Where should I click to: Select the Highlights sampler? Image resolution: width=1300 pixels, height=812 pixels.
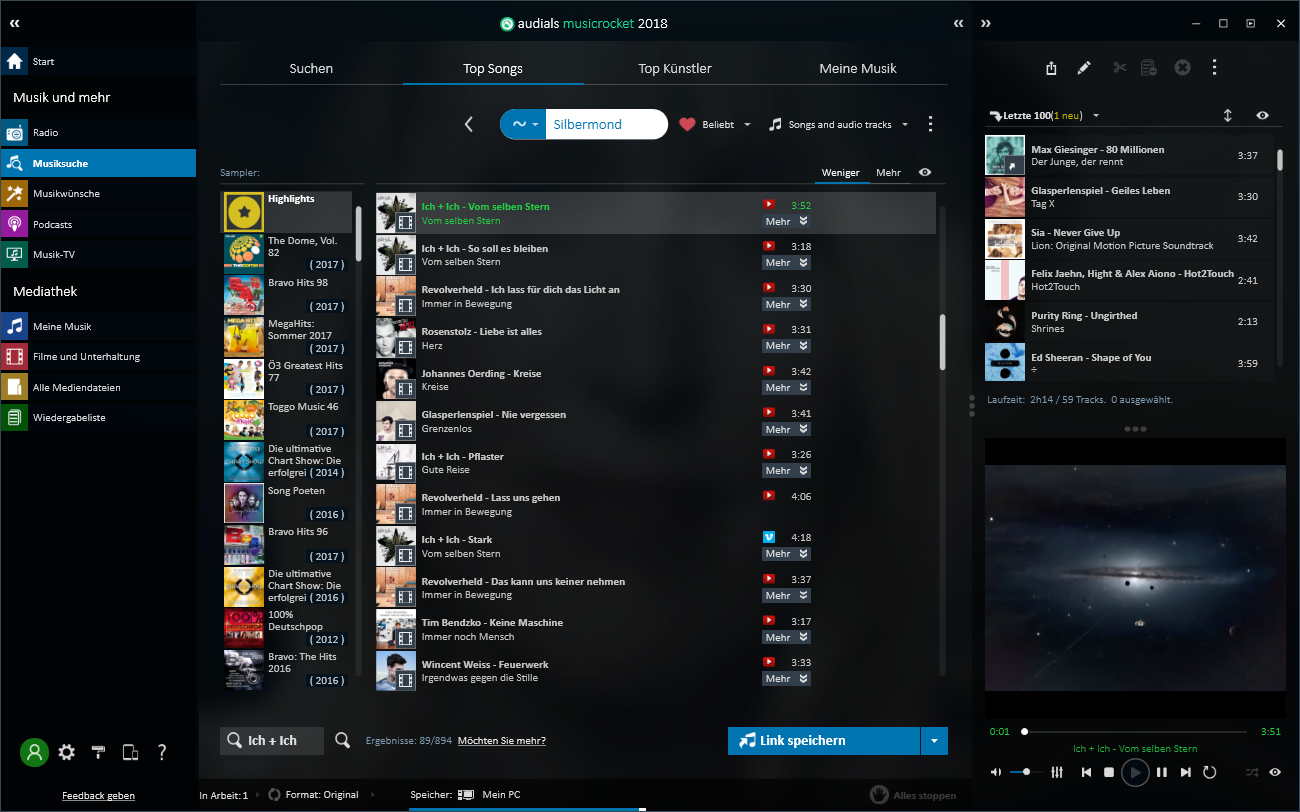[x=288, y=211]
